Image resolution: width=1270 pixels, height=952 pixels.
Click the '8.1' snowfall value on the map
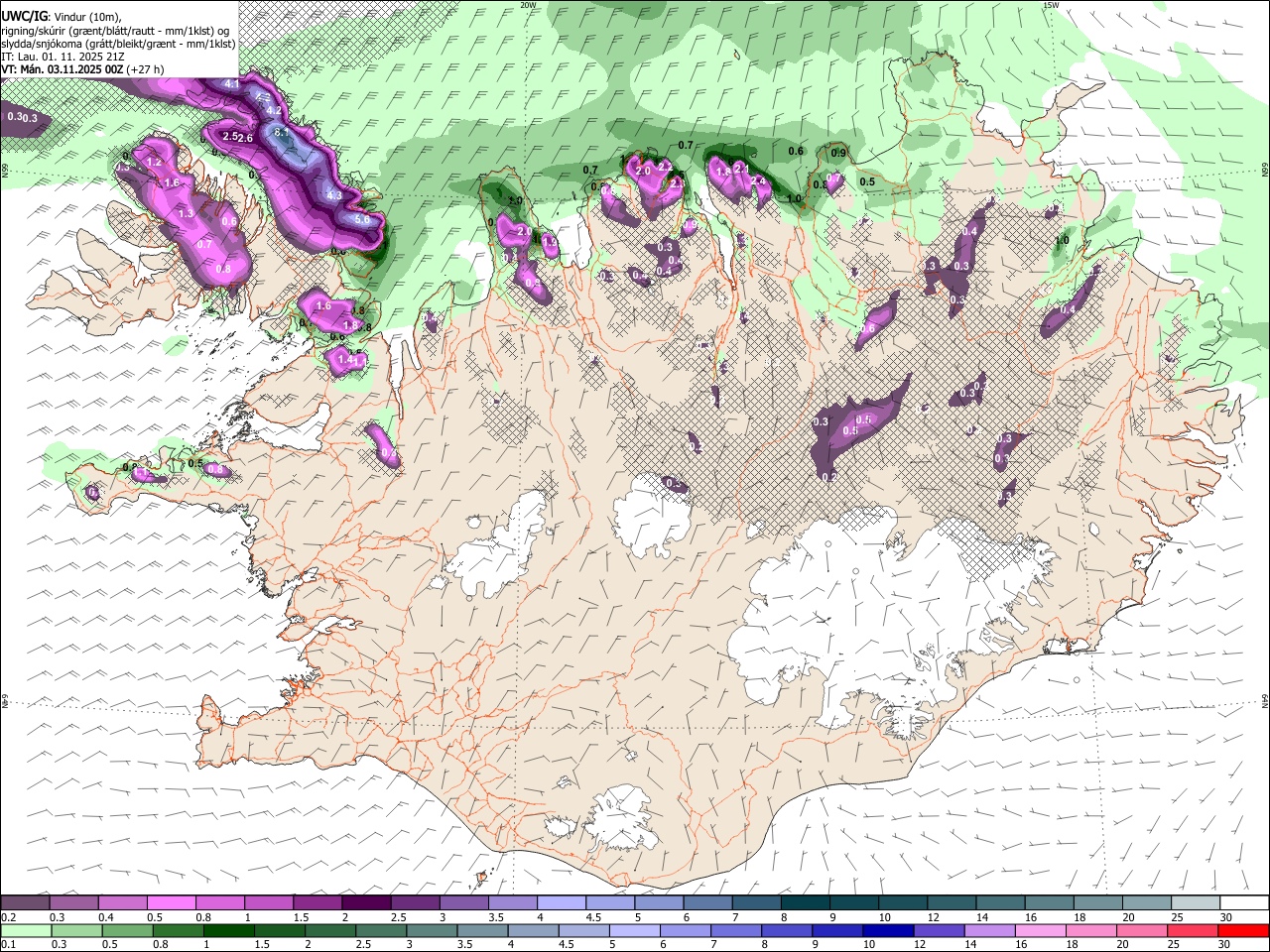[281, 132]
